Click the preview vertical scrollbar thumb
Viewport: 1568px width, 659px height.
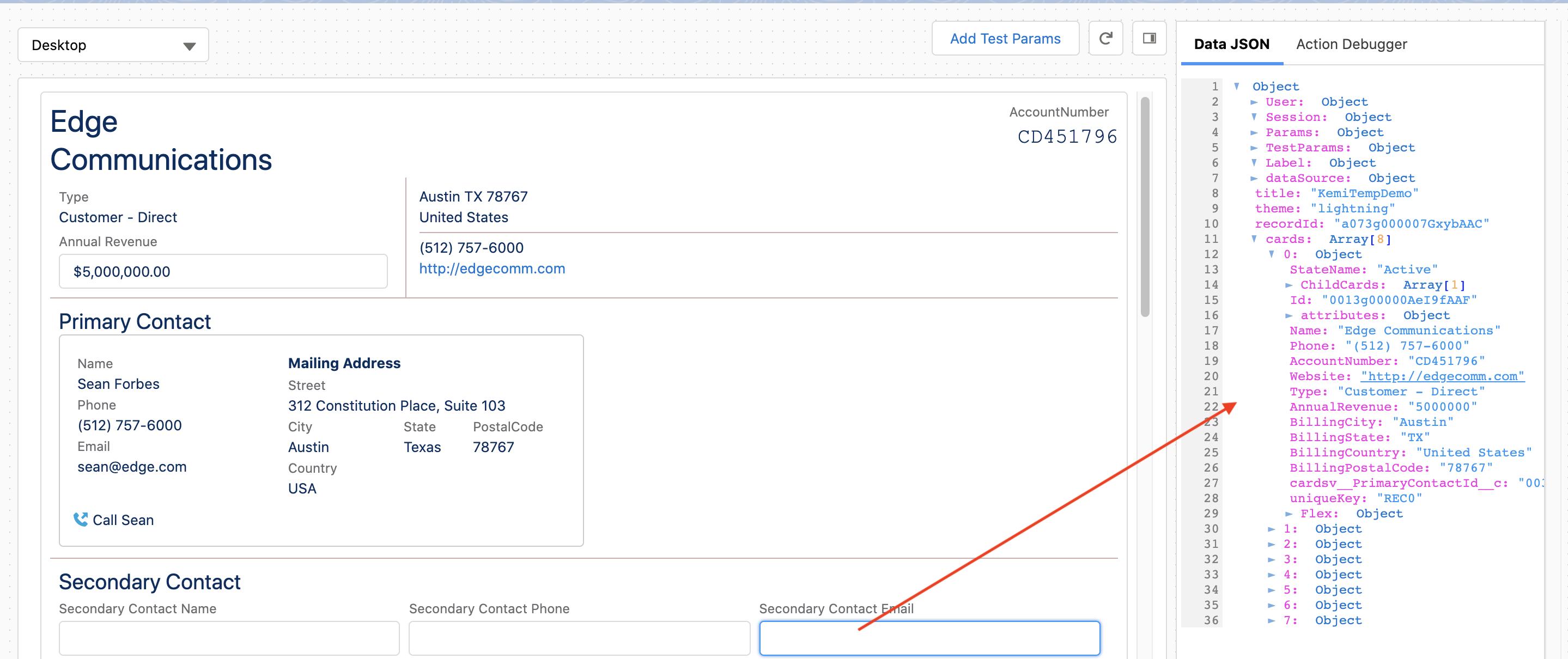click(1145, 207)
